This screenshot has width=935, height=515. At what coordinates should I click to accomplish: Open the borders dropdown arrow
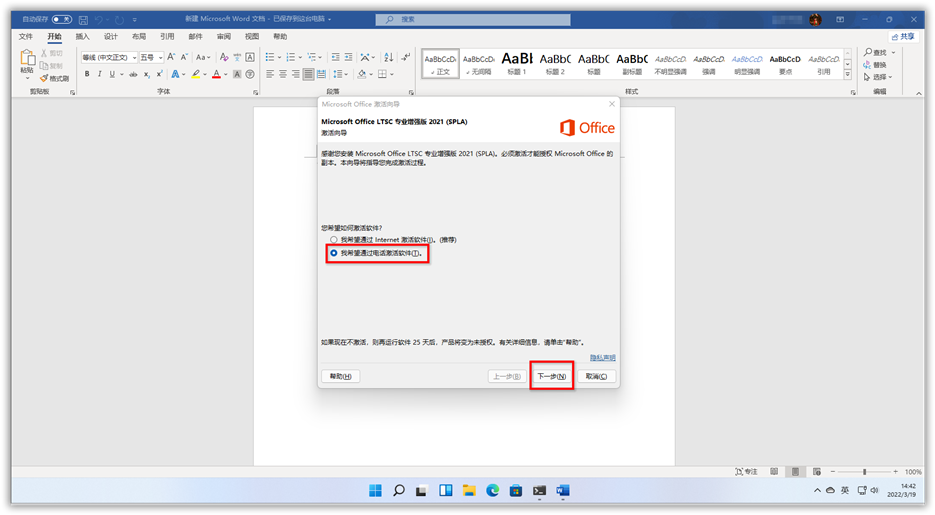(392, 75)
